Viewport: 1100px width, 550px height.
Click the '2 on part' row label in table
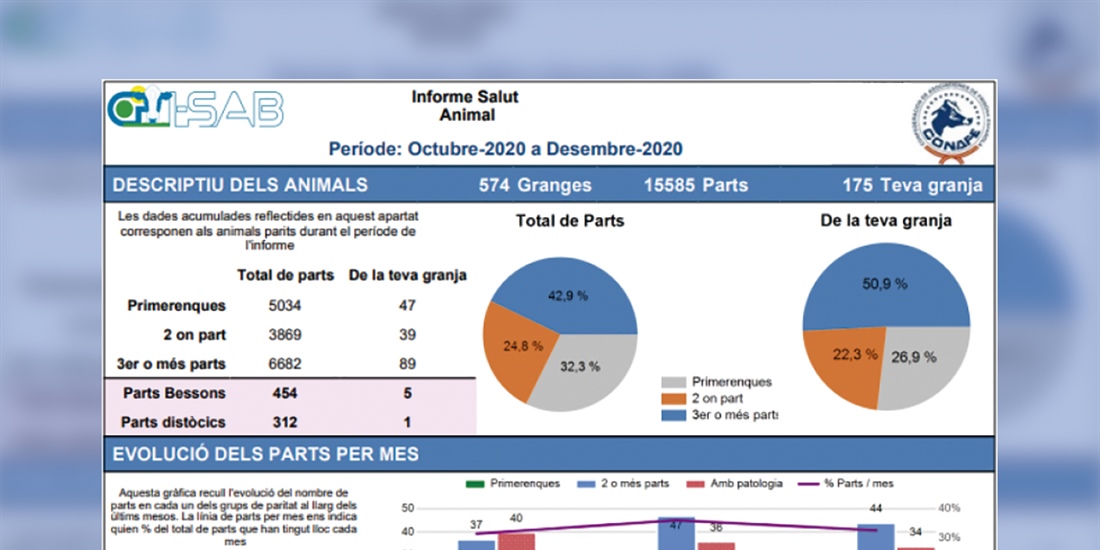pyautogui.click(x=195, y=335)
